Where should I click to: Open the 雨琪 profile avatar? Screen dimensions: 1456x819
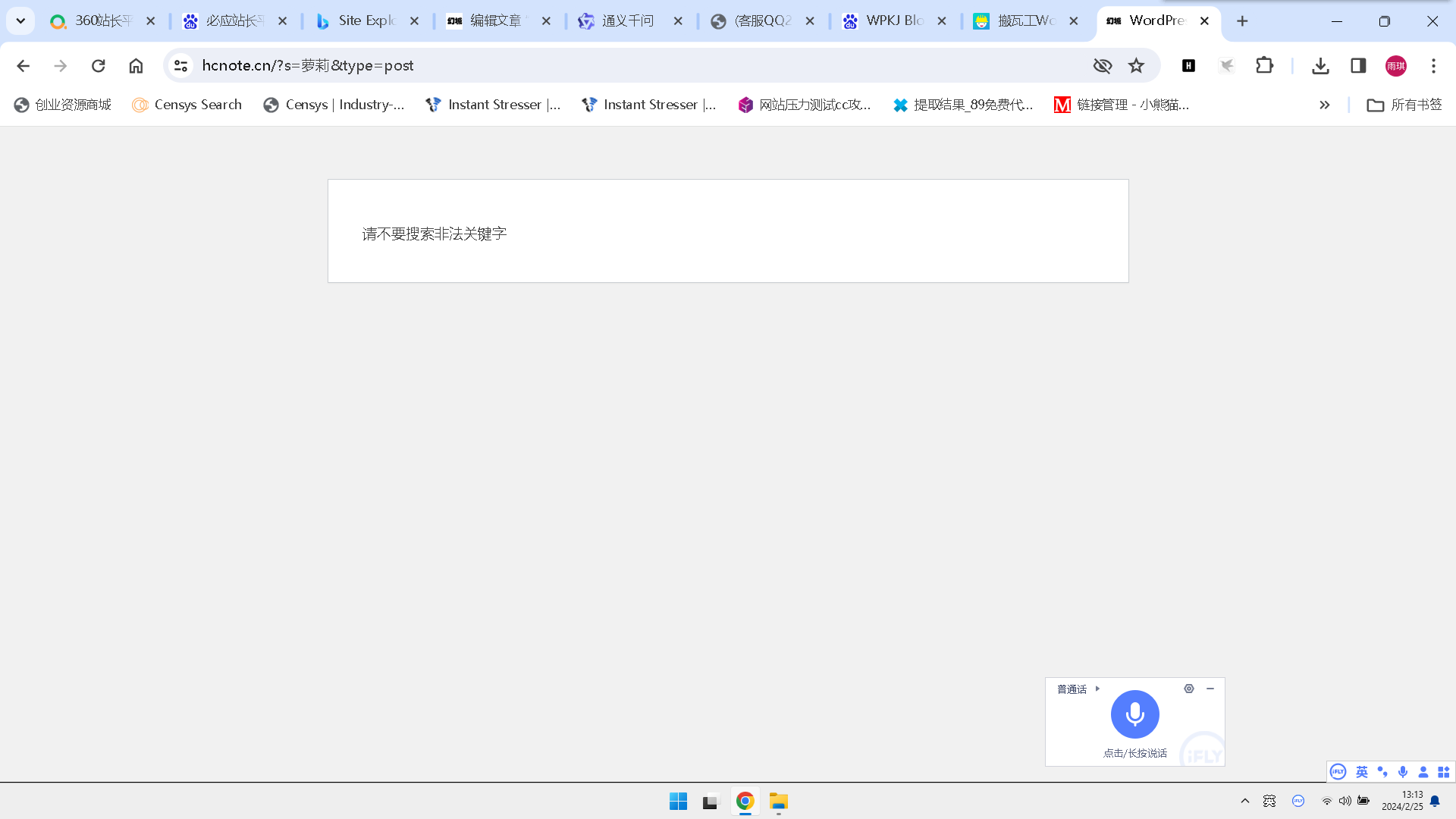coord(1396,66)
